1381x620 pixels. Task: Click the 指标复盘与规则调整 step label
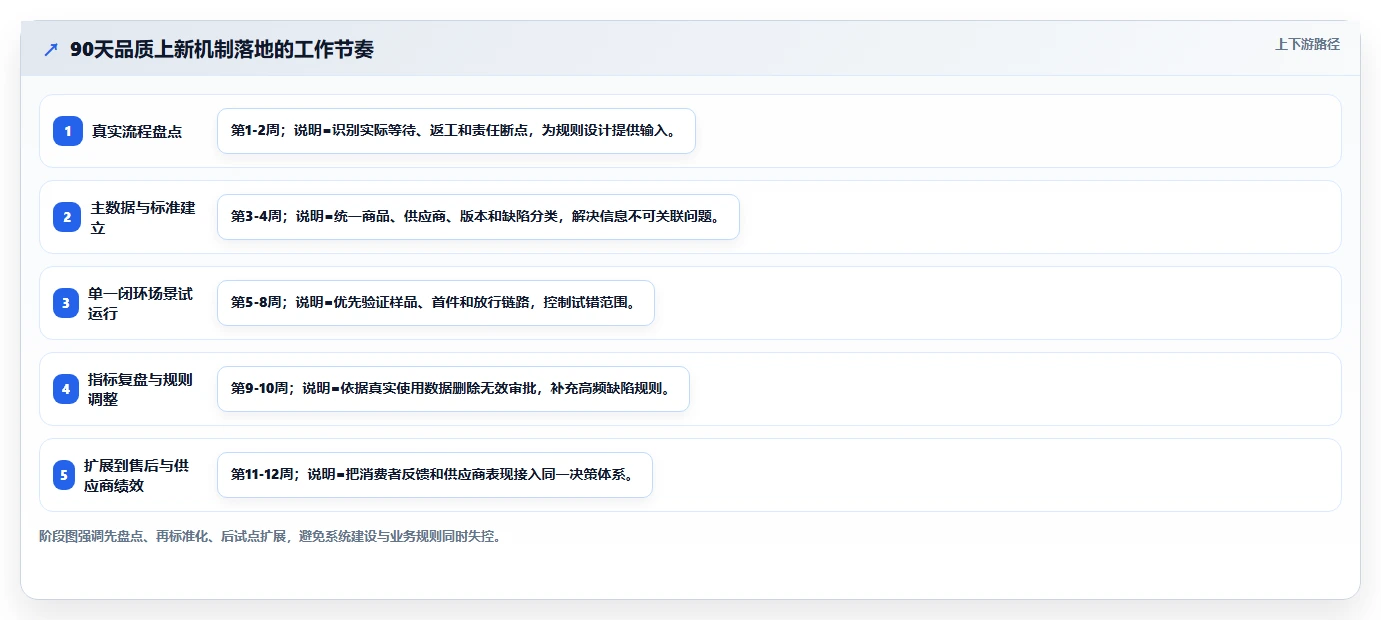(x=140, y=389)
